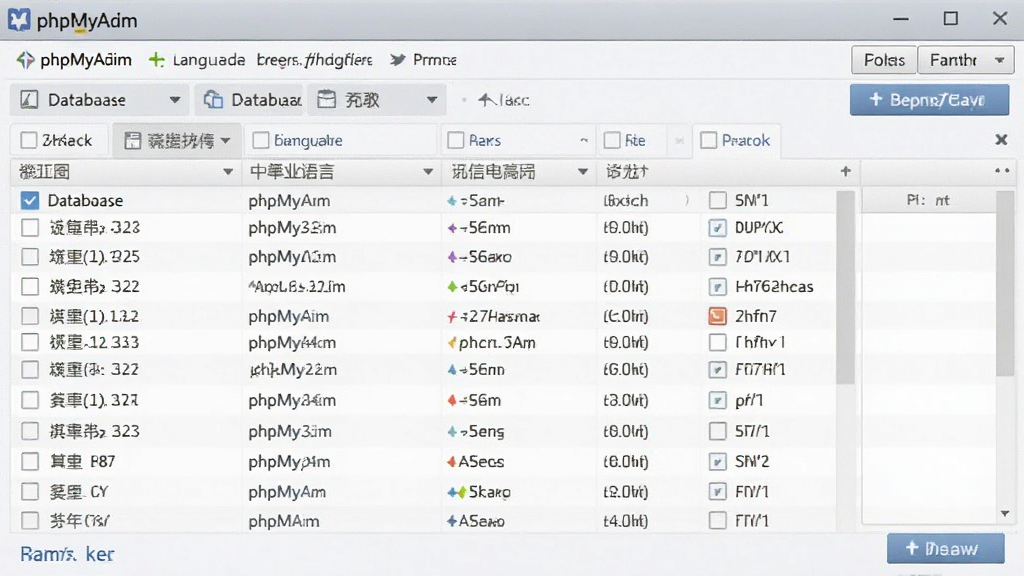Click the copy icon on the Databaae button

[213, 99]
